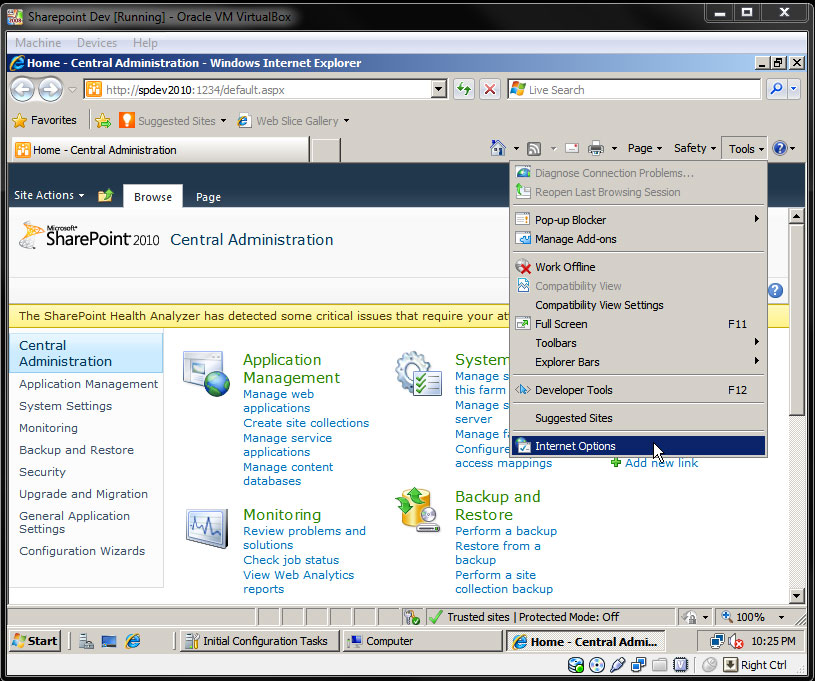This screenshot has height=681, width=815.
Task: Click Upgrade and Migration nav link
Action: (84, 494)
